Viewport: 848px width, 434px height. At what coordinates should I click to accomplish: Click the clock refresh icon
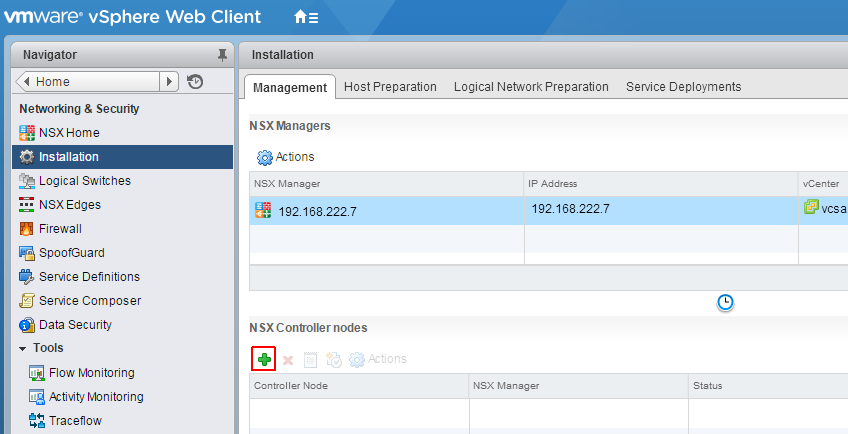click(725, 303)
